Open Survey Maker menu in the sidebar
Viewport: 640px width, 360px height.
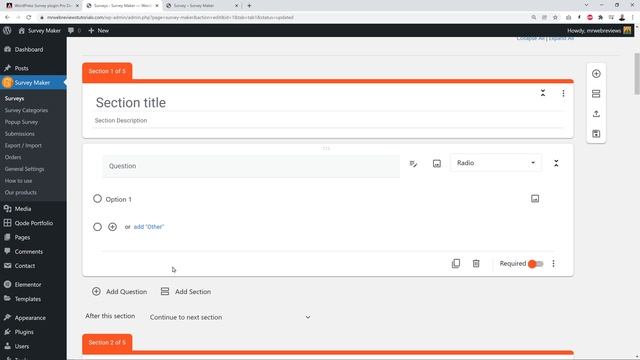tap(33, 83)
